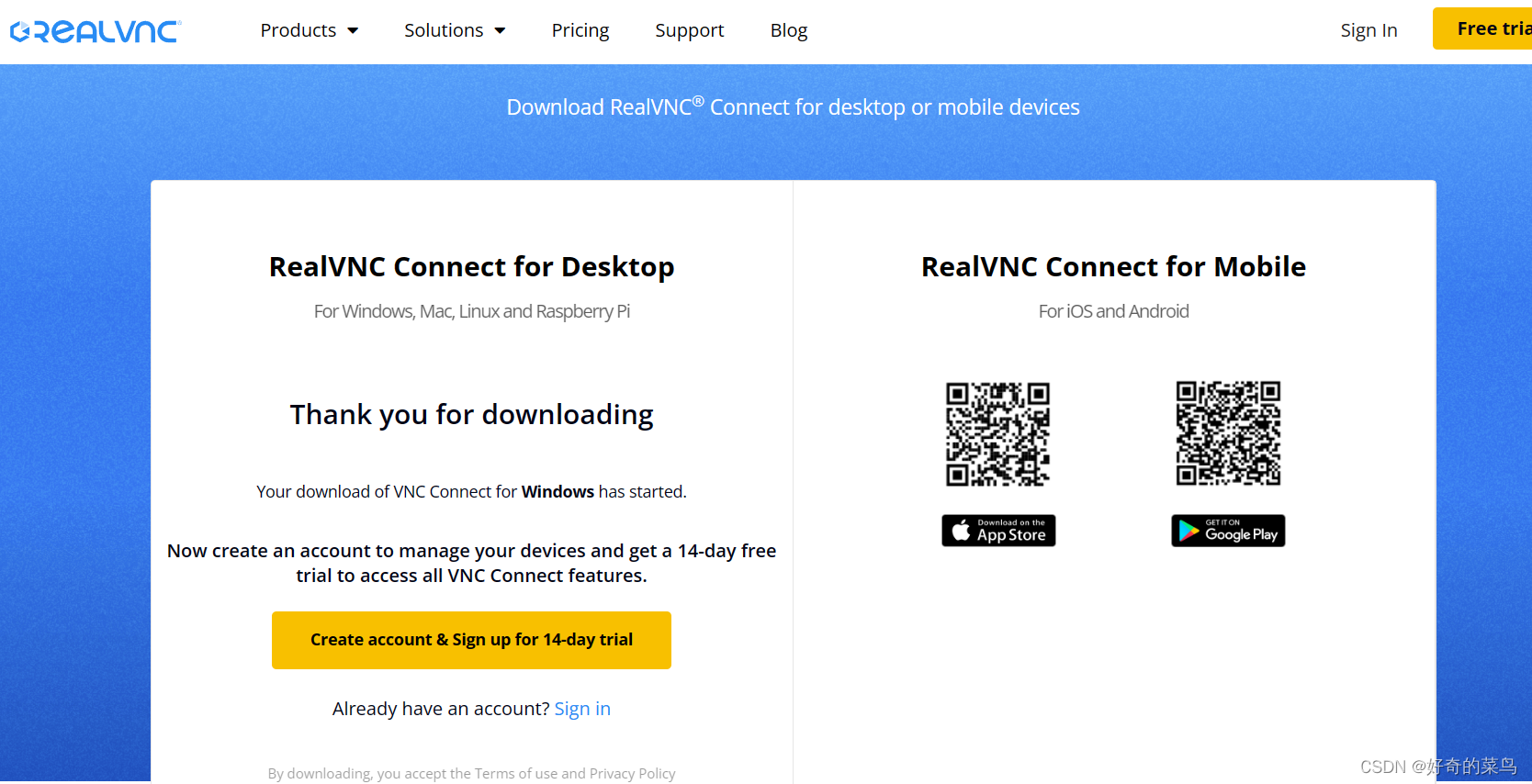Click the For iOS and Android subtitle
The width and height of the screenshot is (1532, 784).
point(1113,311)
